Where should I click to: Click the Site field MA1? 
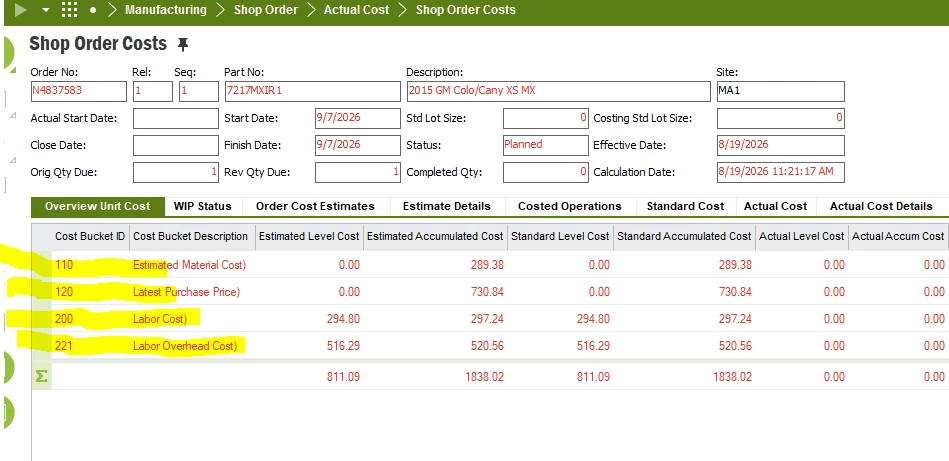click(781, 91)
